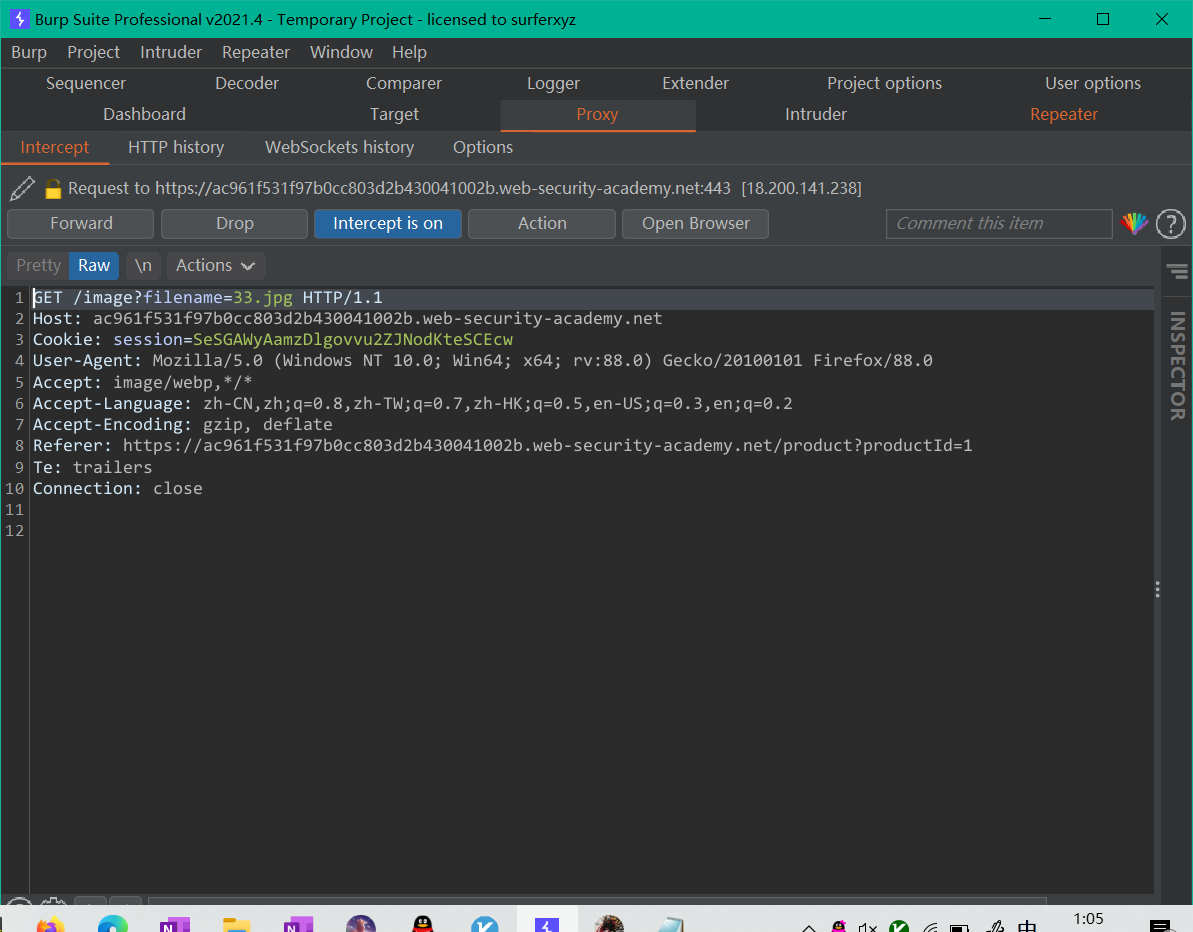
Task: Open the WebSockets history sub-tab
Action: point(339,148)
